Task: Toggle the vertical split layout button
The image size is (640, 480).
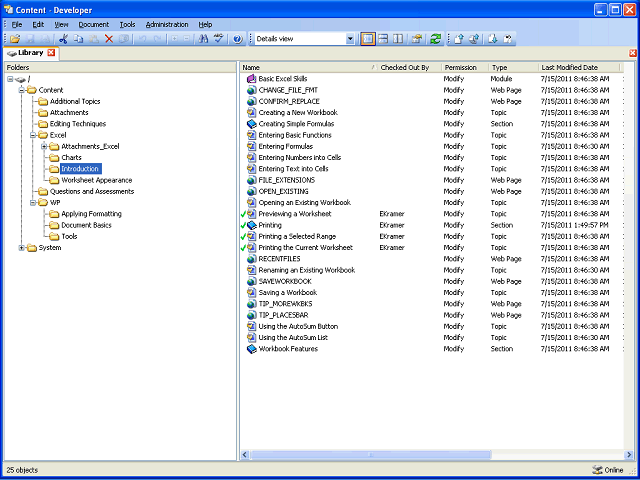Action: 398,39
